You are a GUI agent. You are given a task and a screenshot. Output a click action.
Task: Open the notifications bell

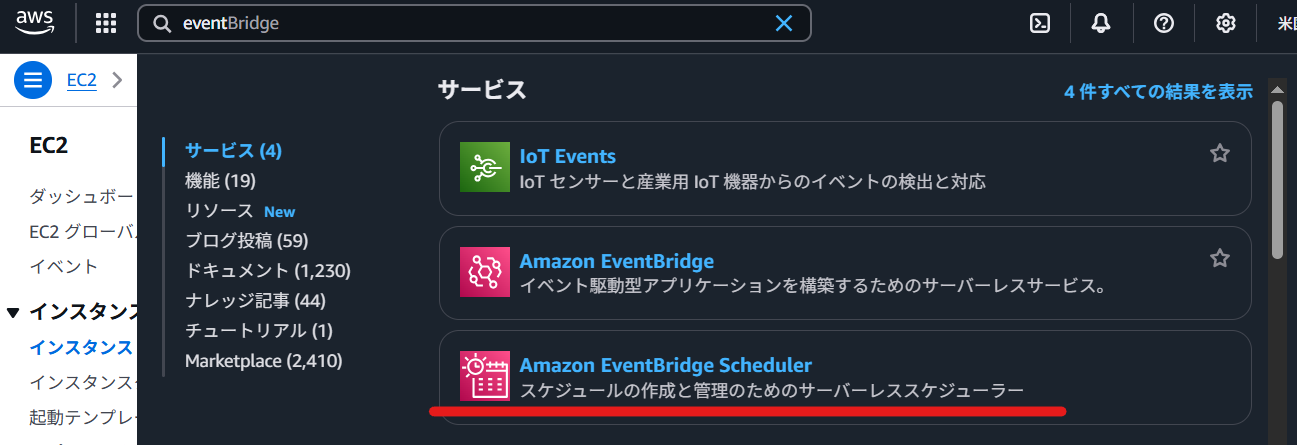click(1102, 24)
